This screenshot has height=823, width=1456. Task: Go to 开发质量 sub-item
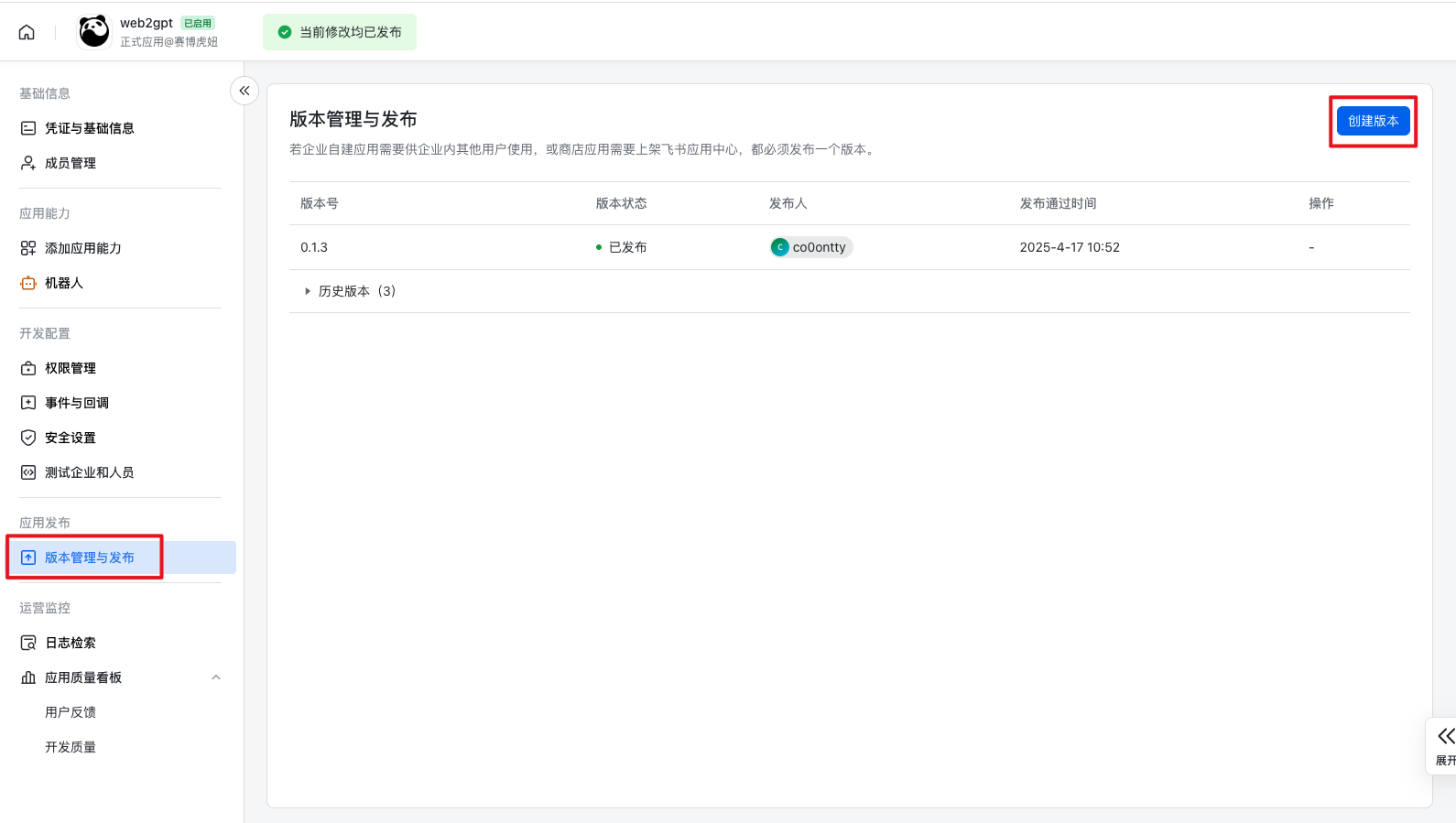pyautogui.click(x=71, y=747)
